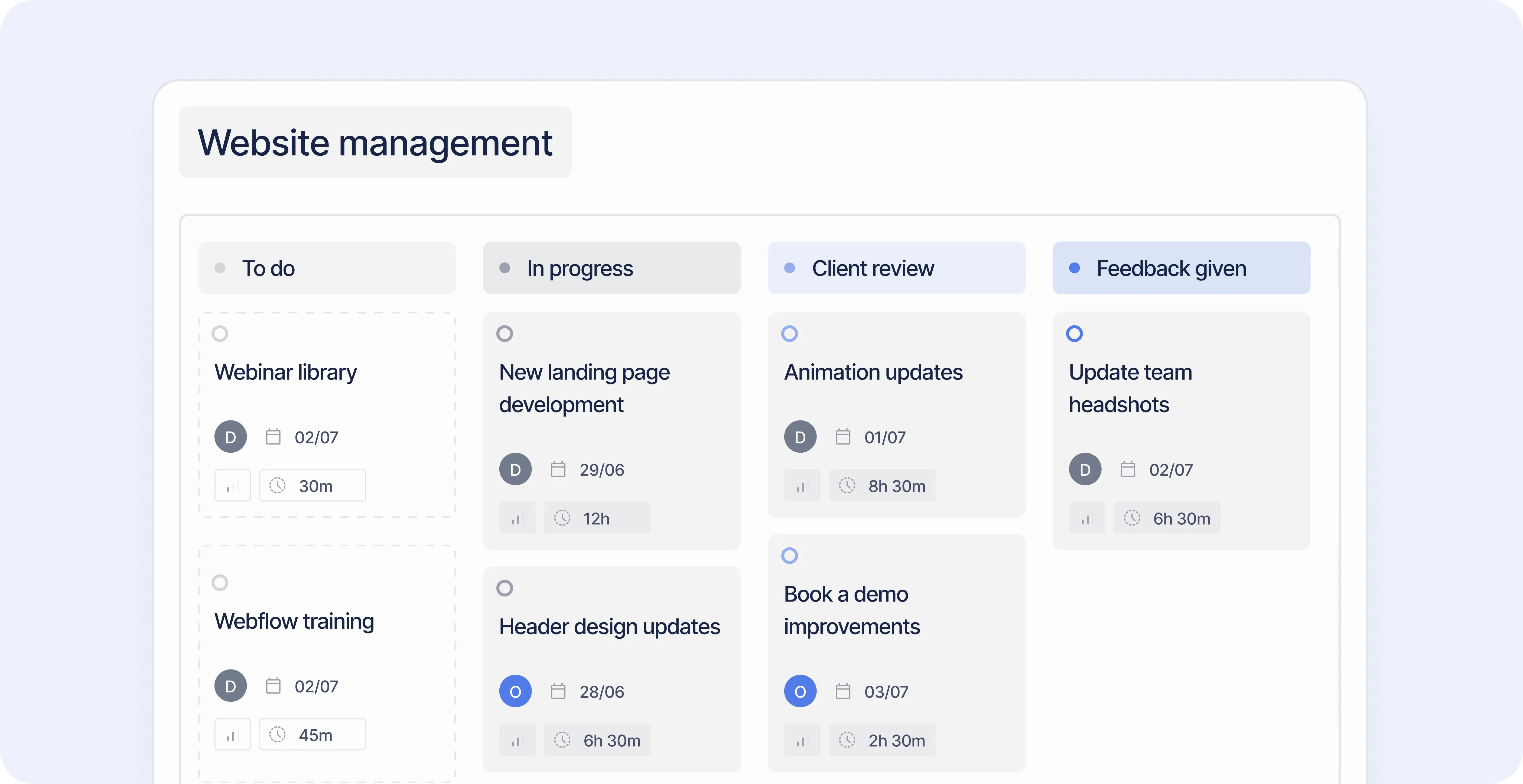Click O avatar on Header design updates
Screen dimensions: 1523x784
[515, 691]
